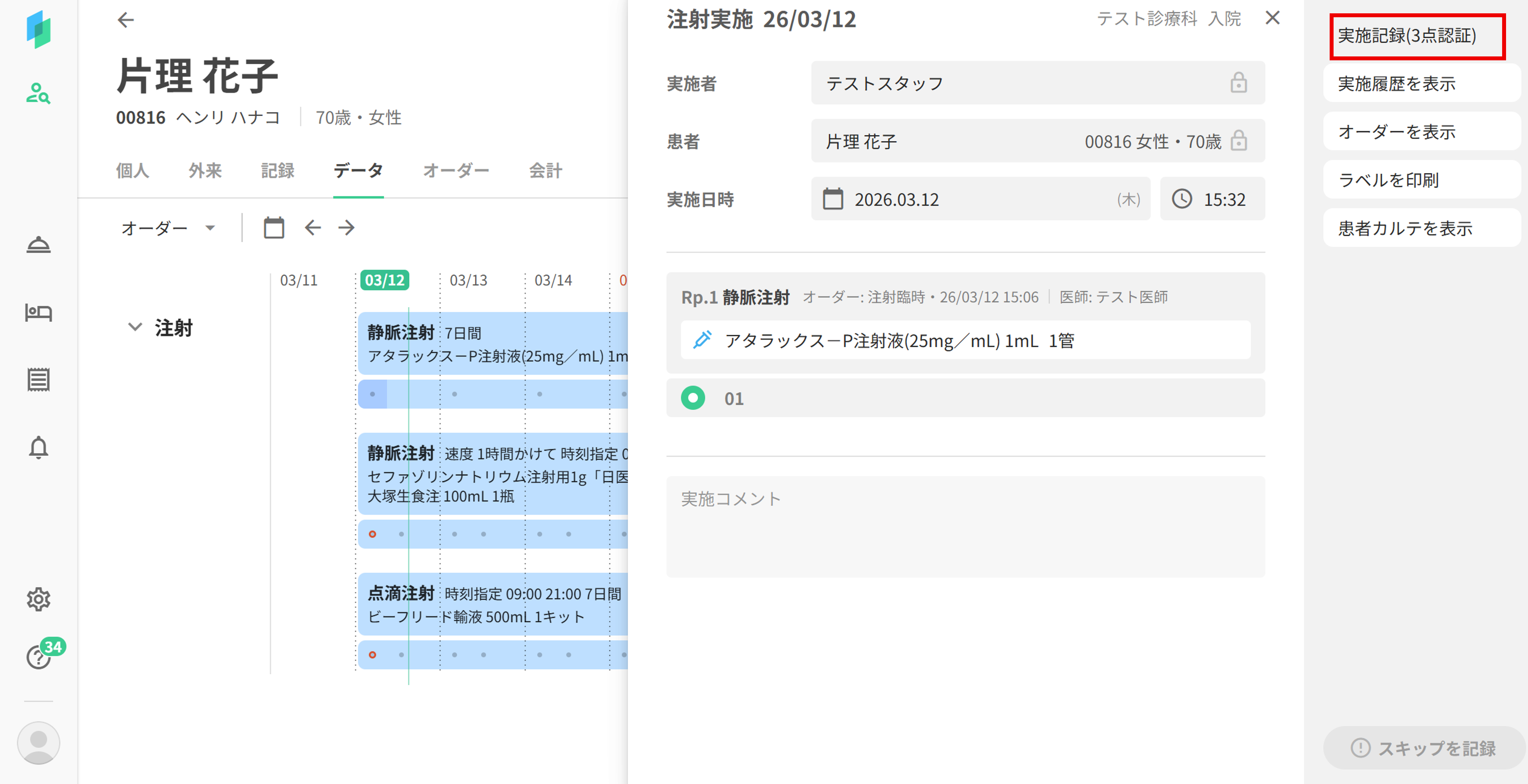Click 実施記録(3点認証) button
This screenshot has width=1528, height=784.
click(1417, 36)
